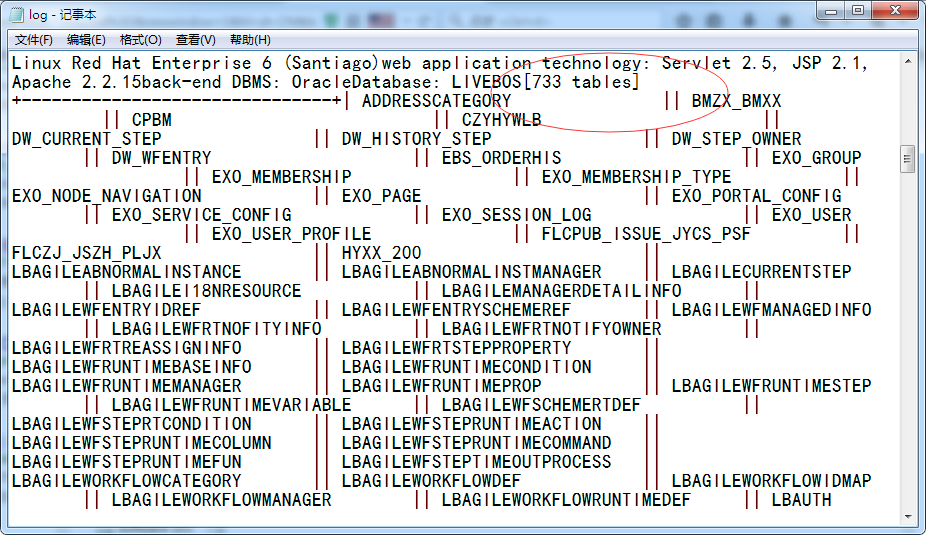Click the text LBAGILEWFMANAGEDINFO
Screen dimensions: 926x535
pos(771,309)
